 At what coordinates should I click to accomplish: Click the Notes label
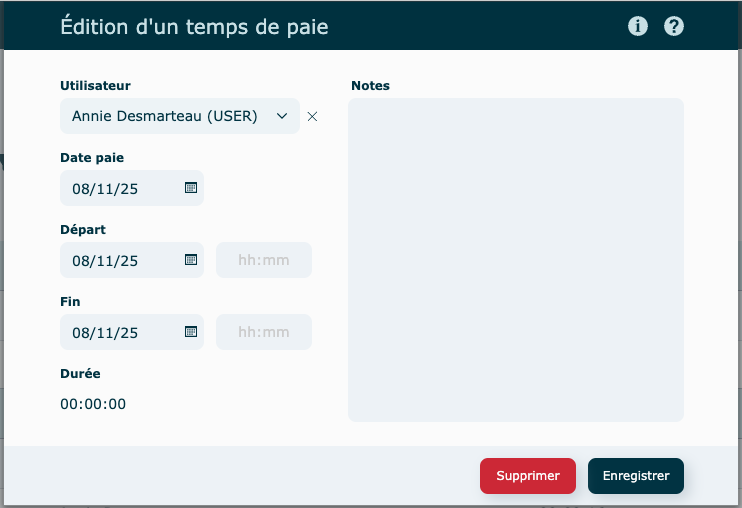pos(370,86)
